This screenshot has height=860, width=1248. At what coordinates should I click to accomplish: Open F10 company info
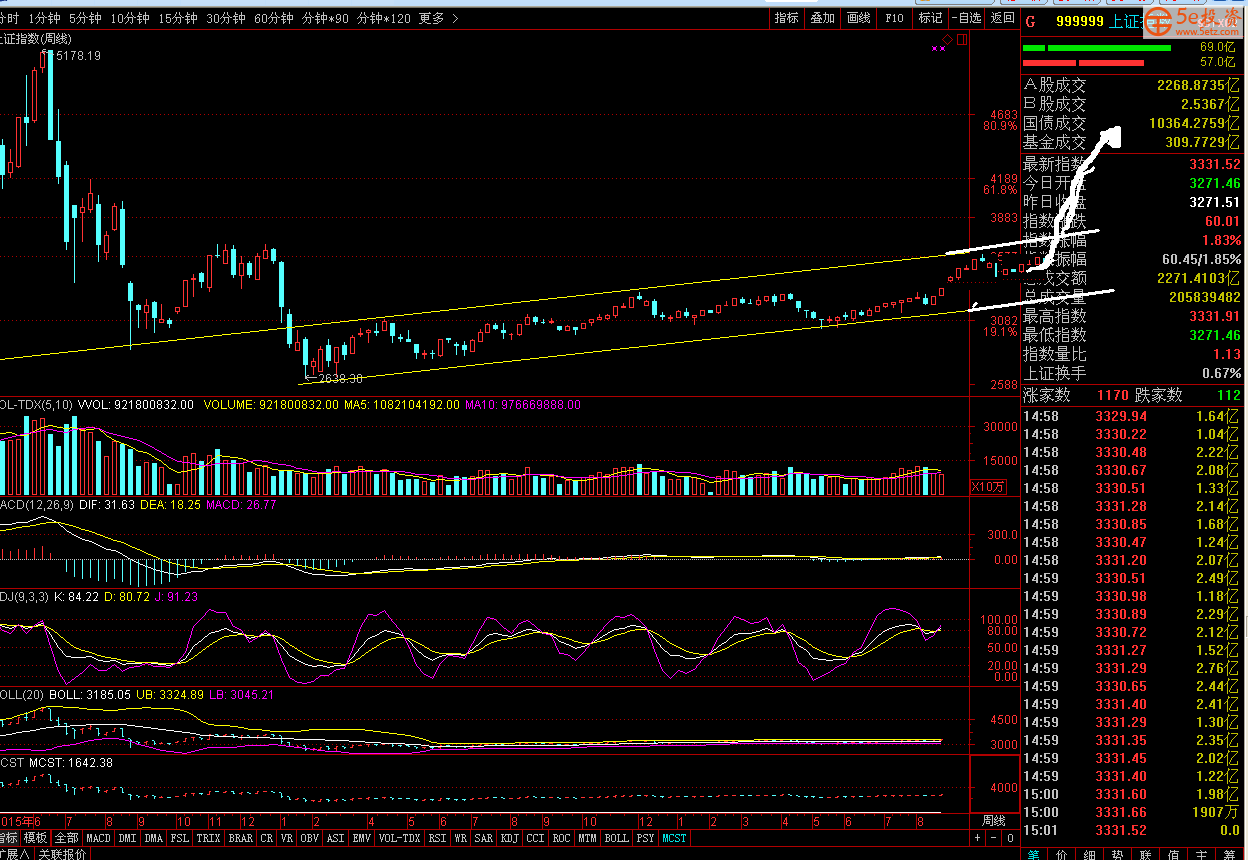[x=894, y=18]
